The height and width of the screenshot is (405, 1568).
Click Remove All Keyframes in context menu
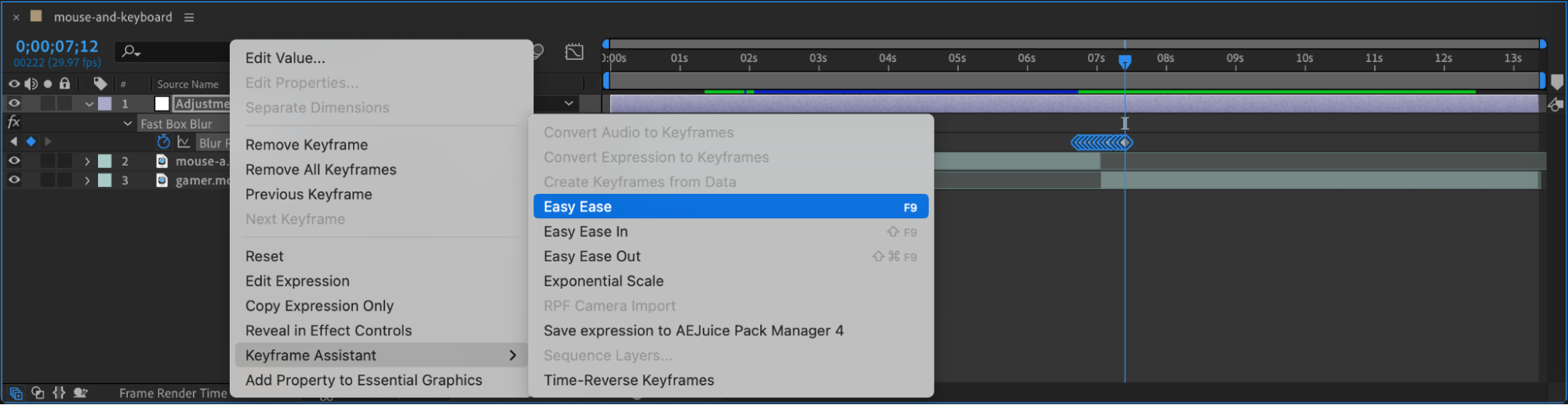(320, 170)
